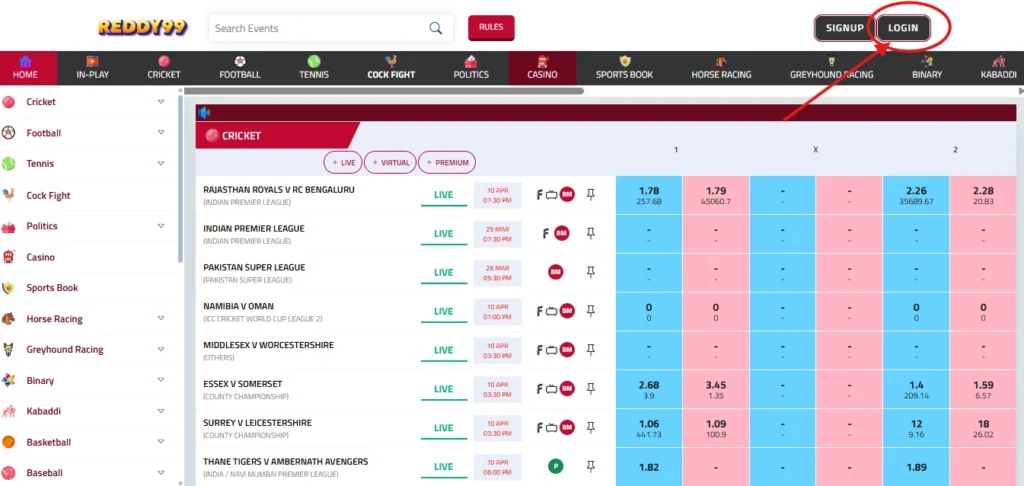Click lay odds 2.28 in Rajasthan Royals row
This screenshot has width=1024, height=486.
983,195
